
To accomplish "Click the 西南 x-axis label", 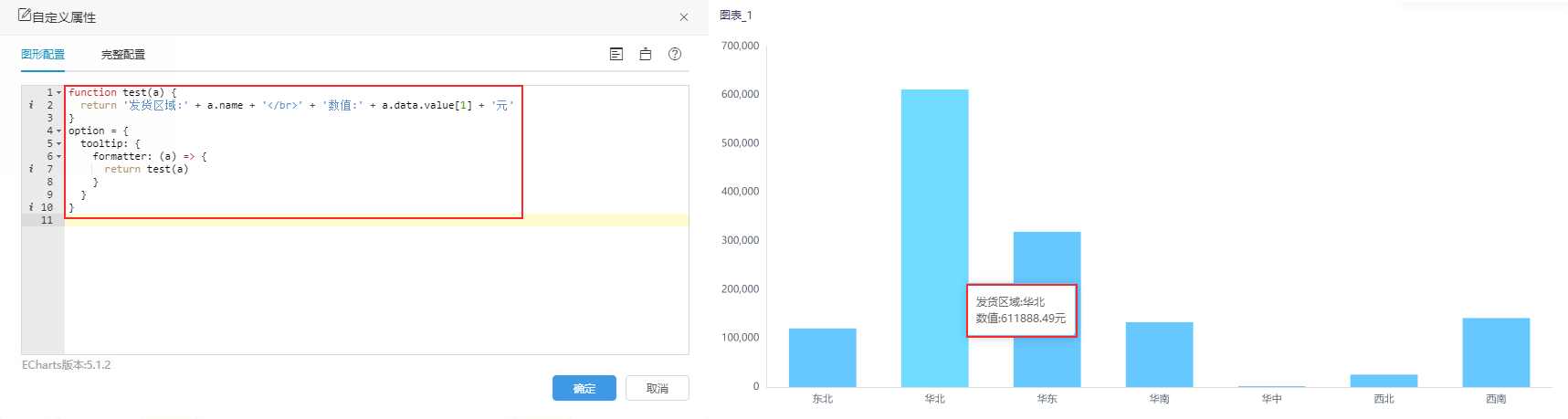I will pos(1496,399).
